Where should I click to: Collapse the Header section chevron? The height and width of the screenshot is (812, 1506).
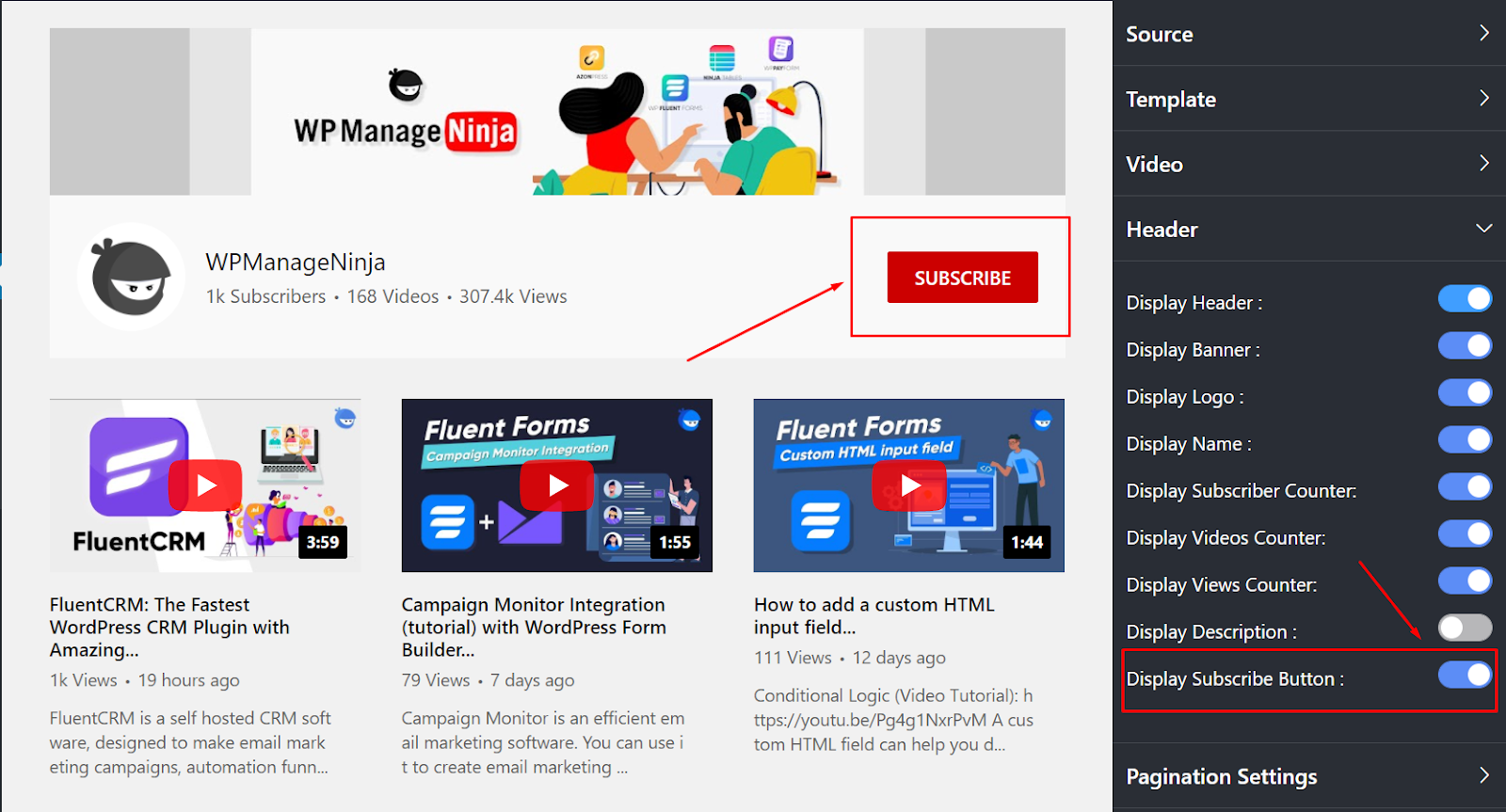point(1483,229)
